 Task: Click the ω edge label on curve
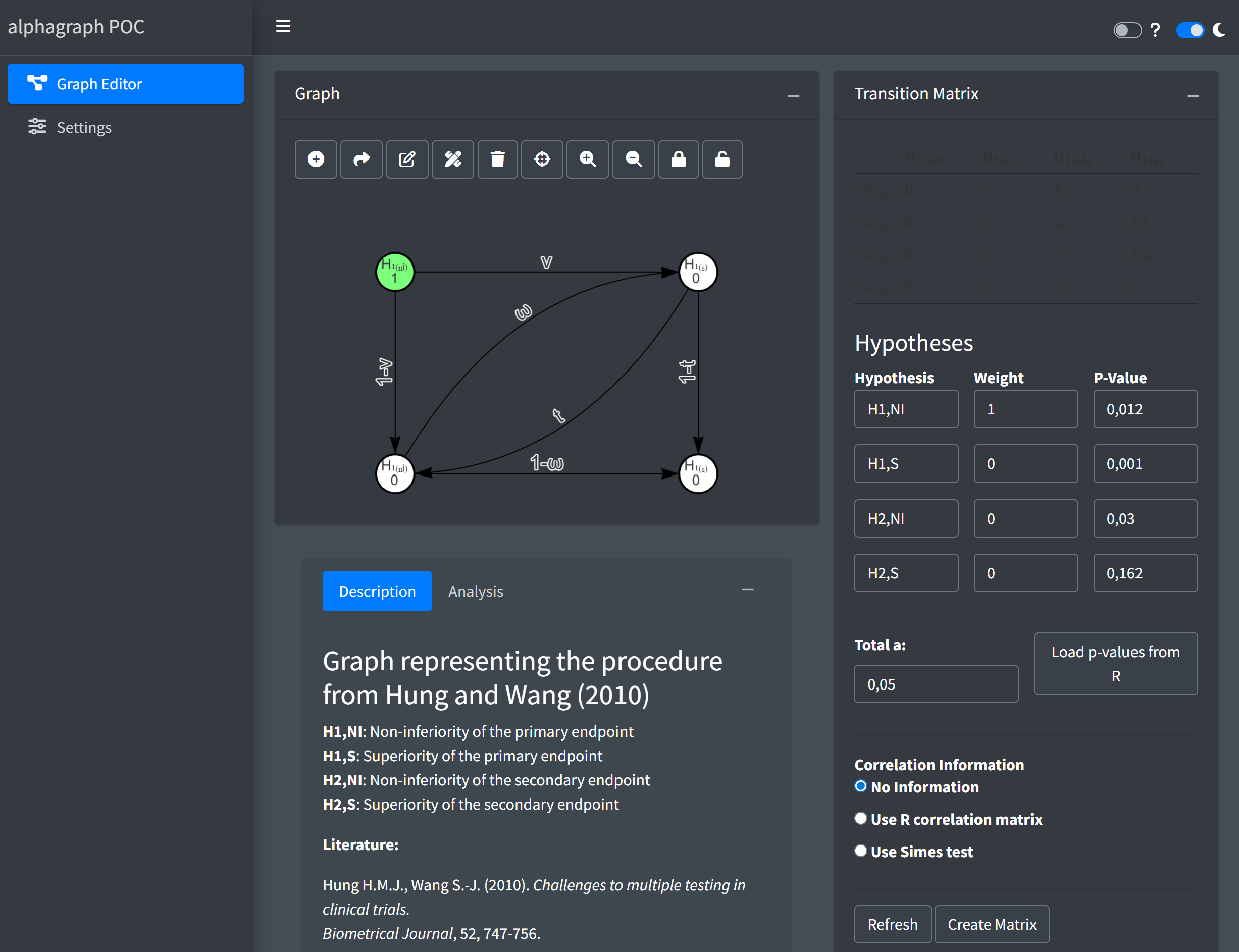523,312
